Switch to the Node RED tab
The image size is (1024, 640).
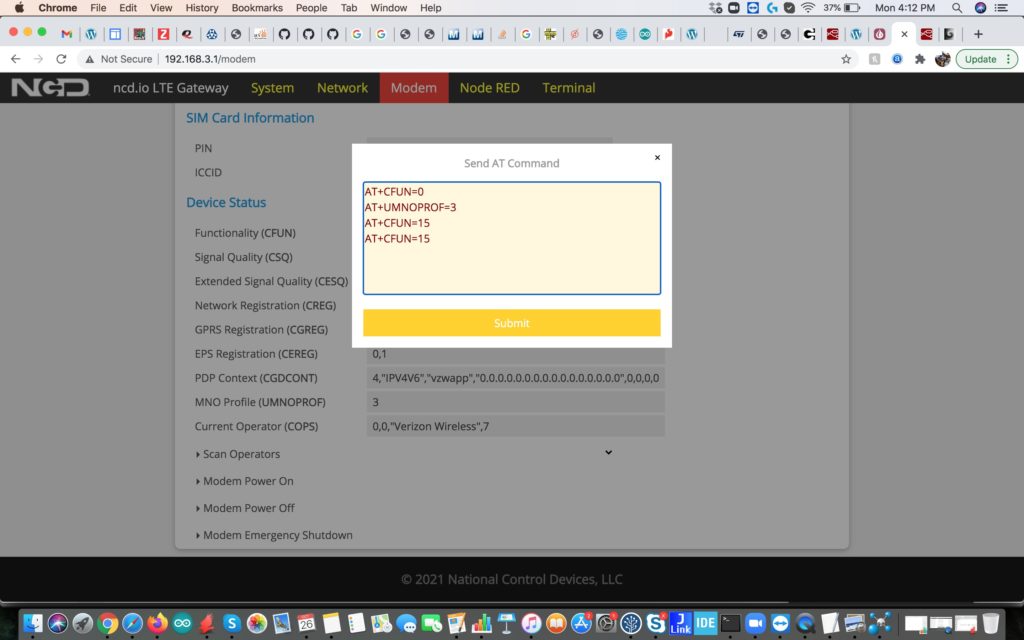489,88
